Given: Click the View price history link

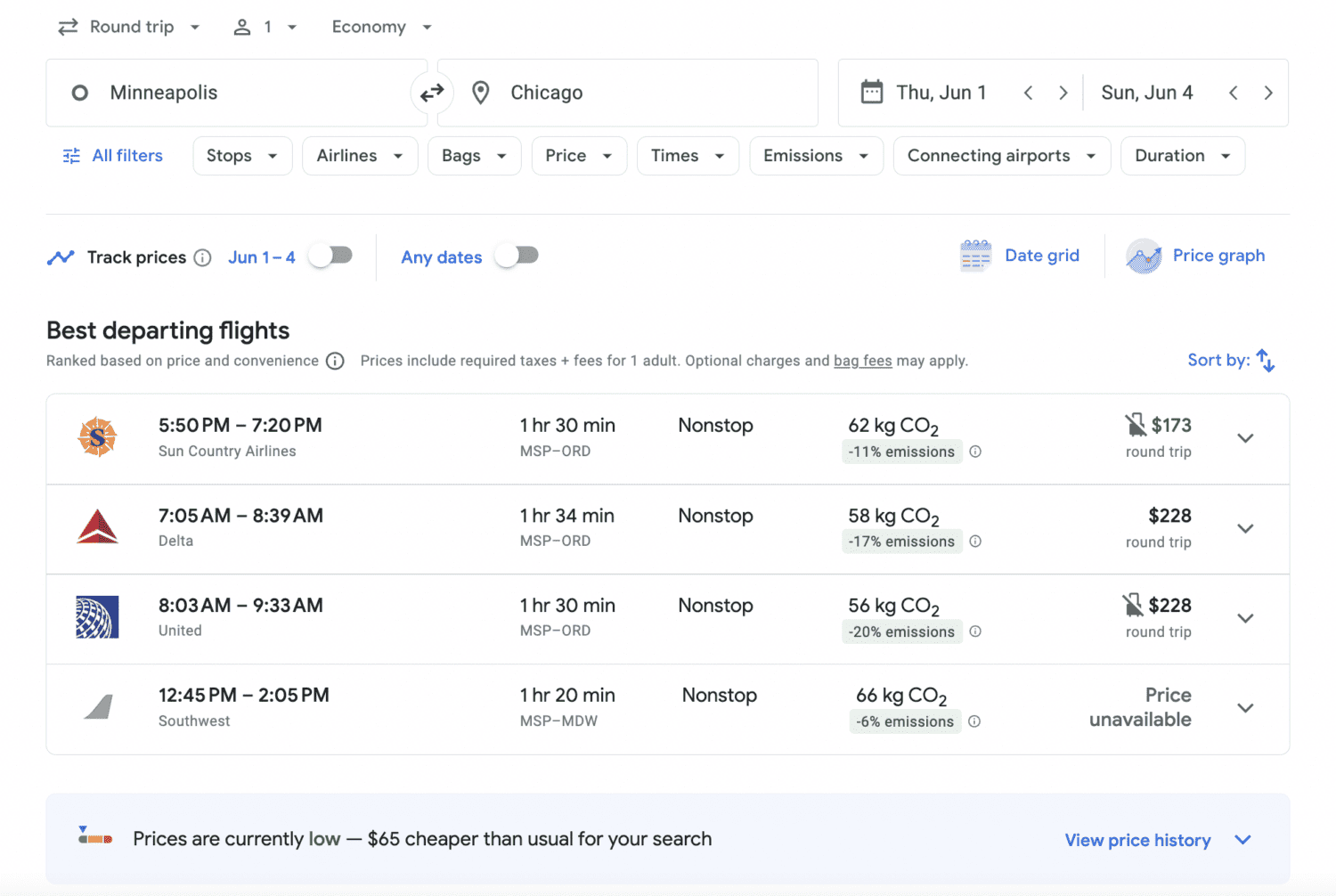Looking at the screenshot, I should coord(1137,839).
